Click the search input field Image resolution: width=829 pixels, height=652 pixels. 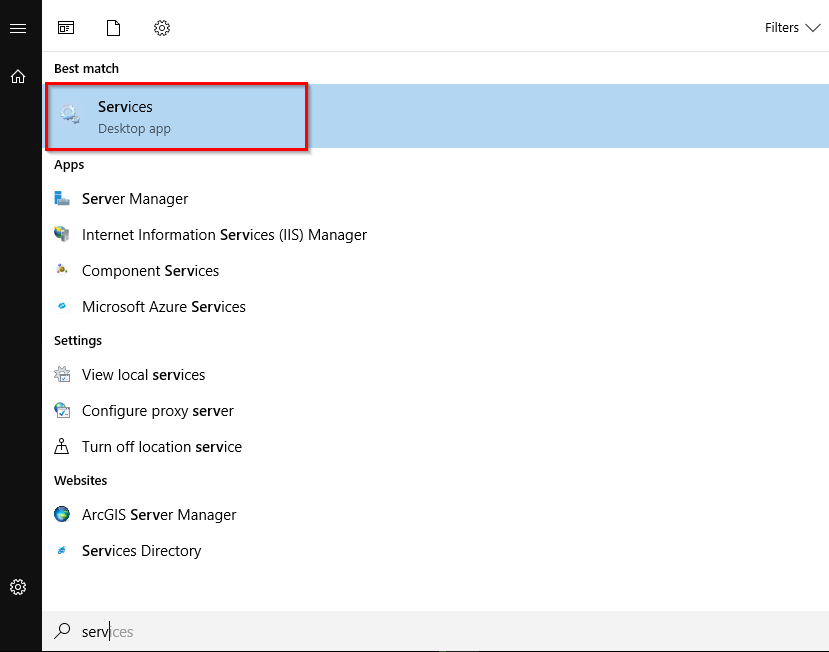tap(200, 631)
